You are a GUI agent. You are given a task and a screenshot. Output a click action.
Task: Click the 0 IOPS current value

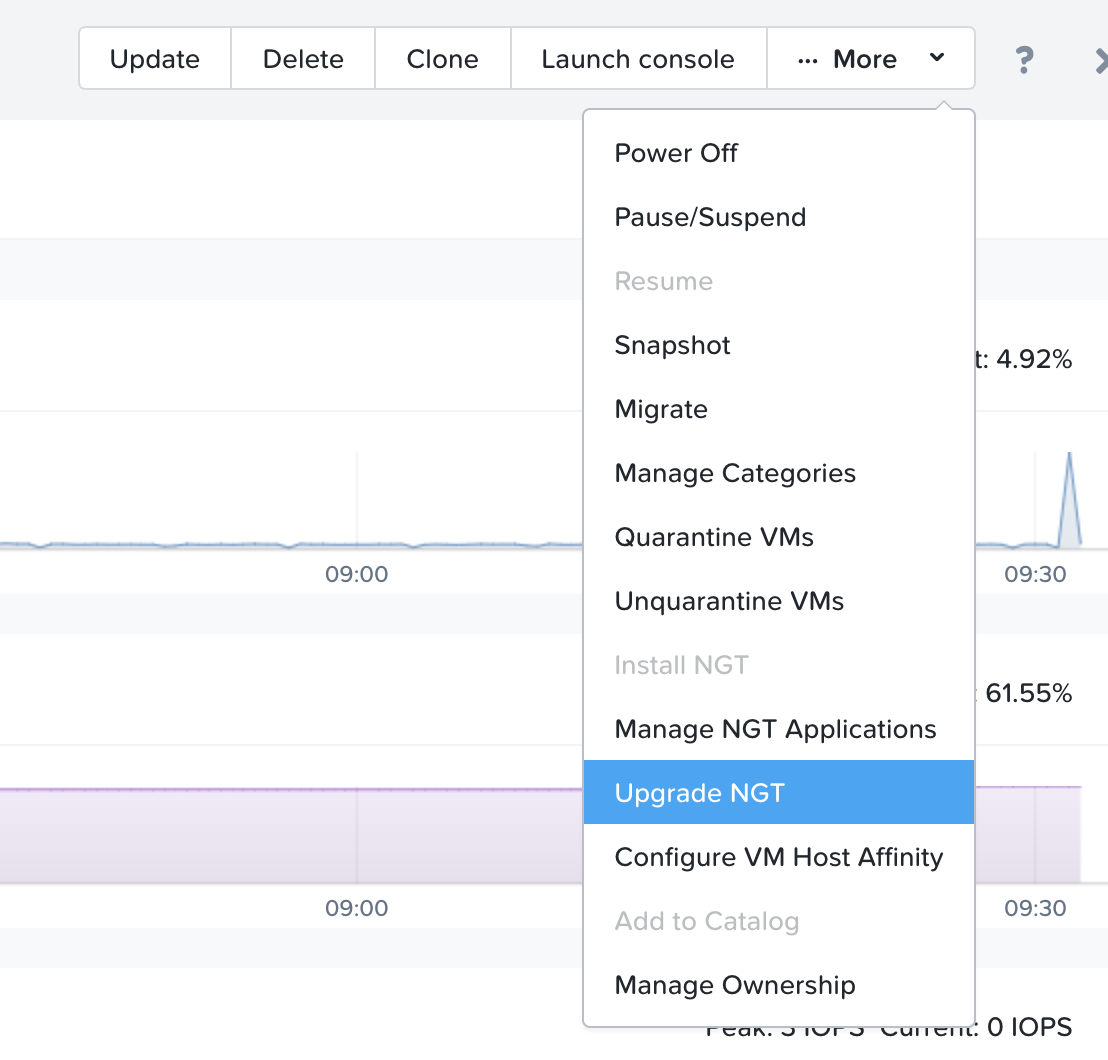point(1030,1027)
